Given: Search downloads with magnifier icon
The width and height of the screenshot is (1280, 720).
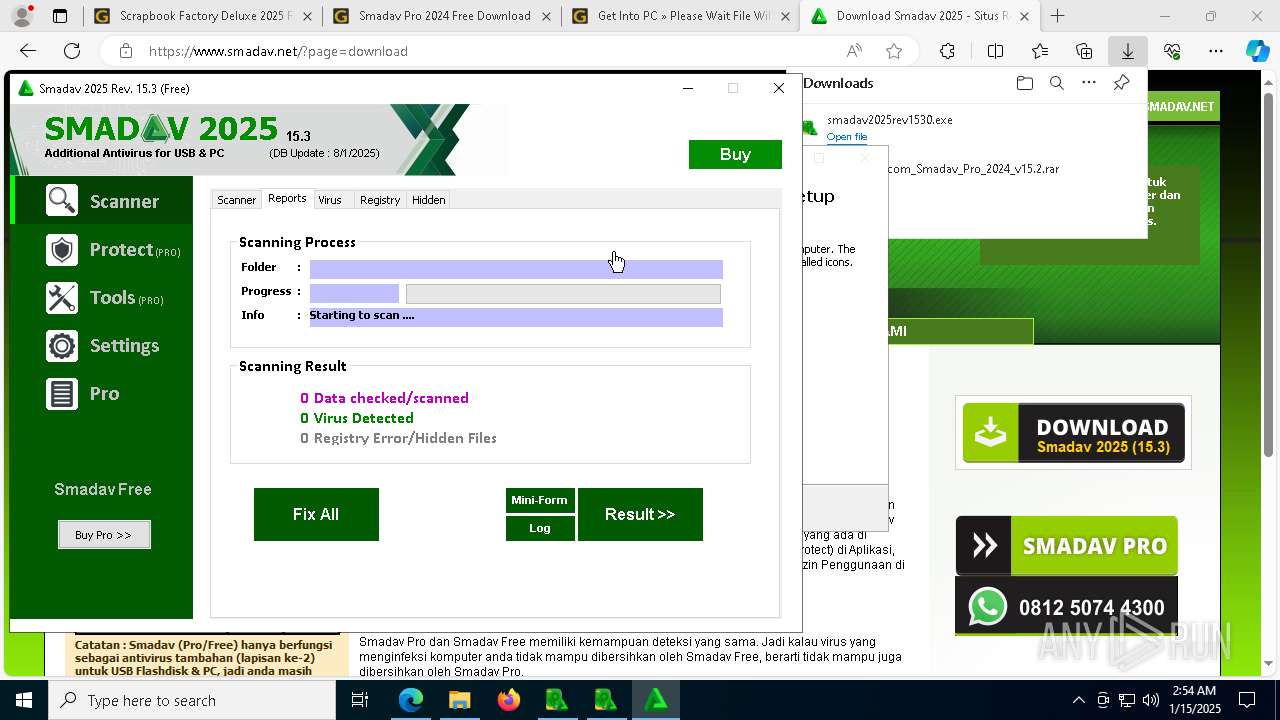Looking at the screenshot, I should click(x=1057, y=83).
